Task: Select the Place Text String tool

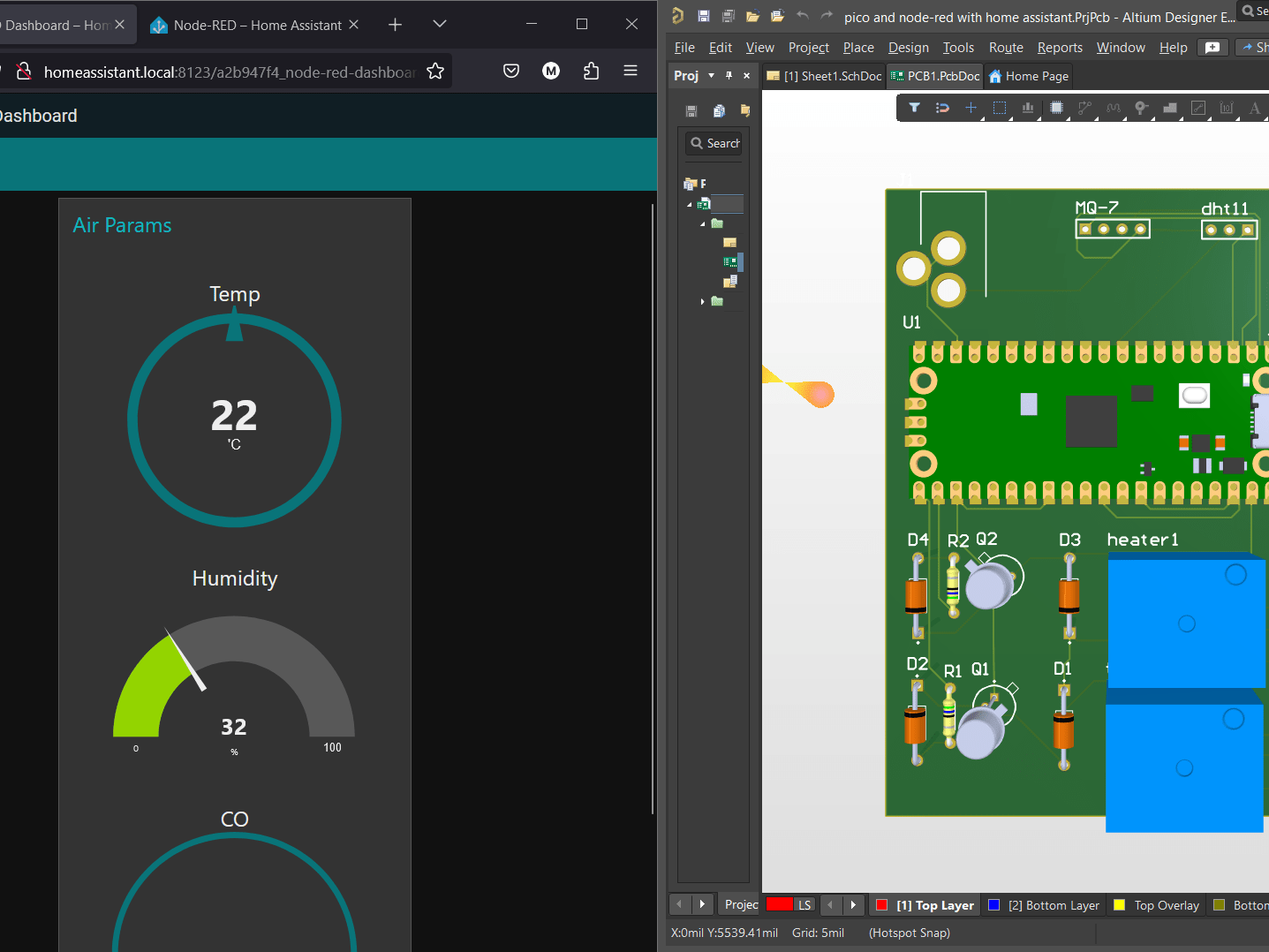Action: coord(1254,108)
